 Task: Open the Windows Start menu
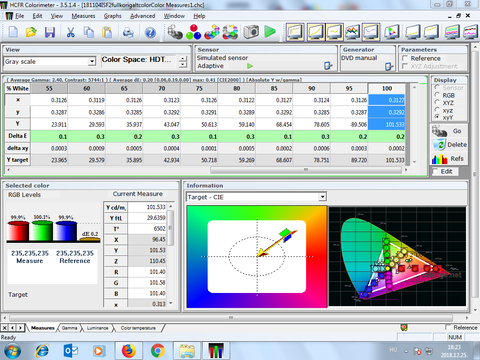click(13, 351)
